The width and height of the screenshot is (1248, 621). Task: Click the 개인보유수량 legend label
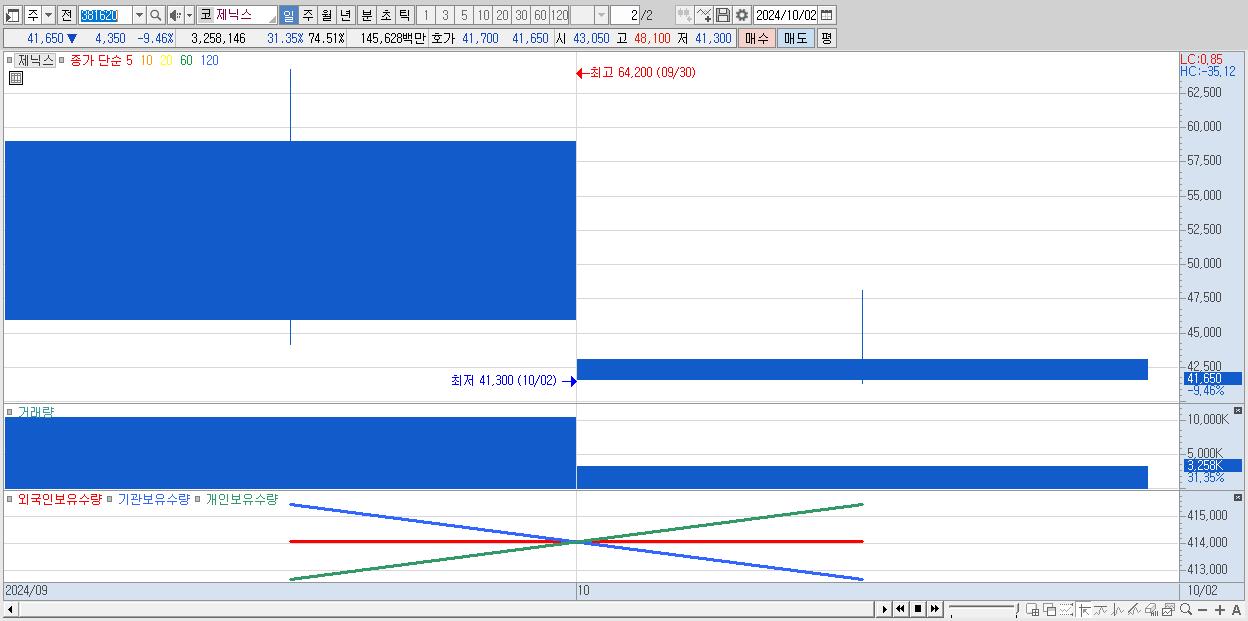coord(241,499)
